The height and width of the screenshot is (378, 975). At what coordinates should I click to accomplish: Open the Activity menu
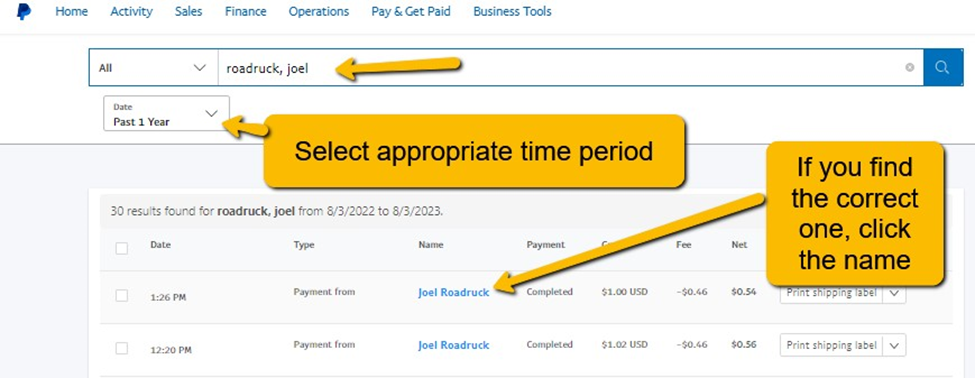tap(131, 12)
